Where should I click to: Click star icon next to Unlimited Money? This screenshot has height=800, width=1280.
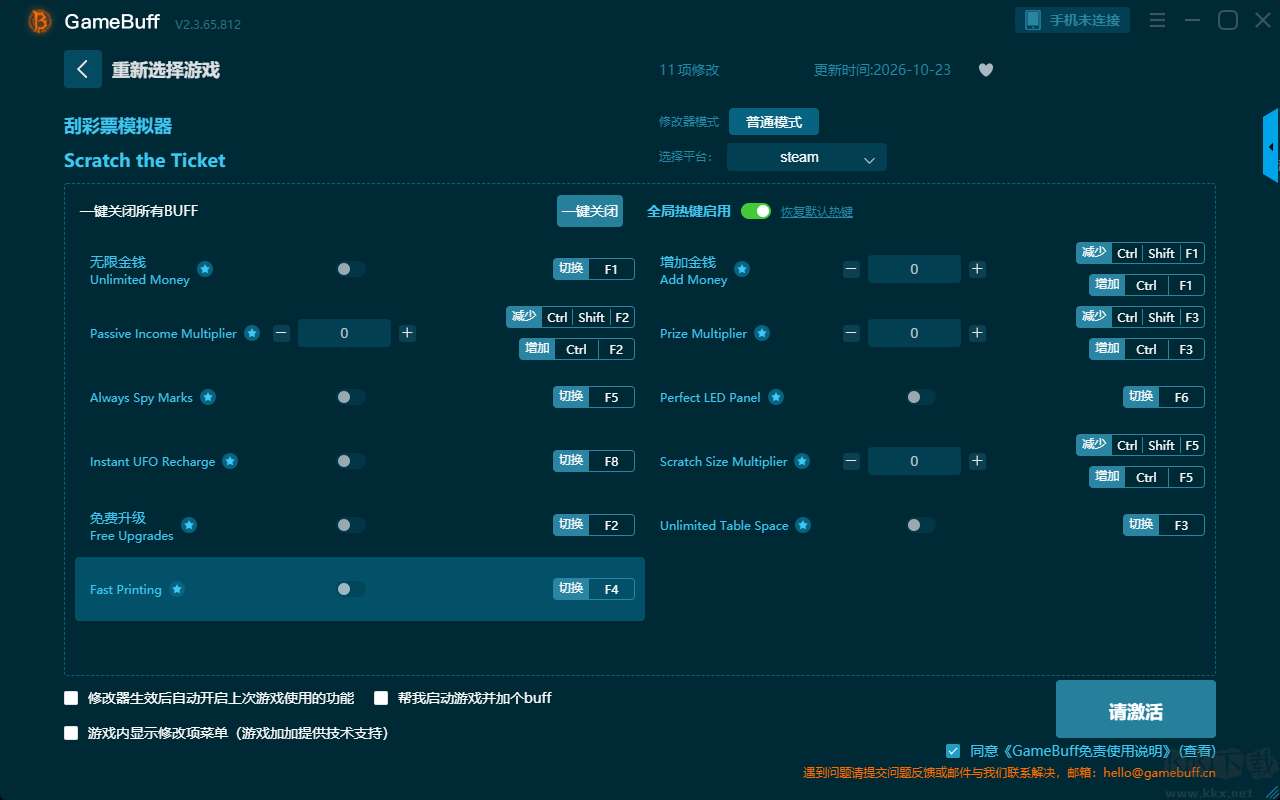pyautogui.click(x=205, y=269)
